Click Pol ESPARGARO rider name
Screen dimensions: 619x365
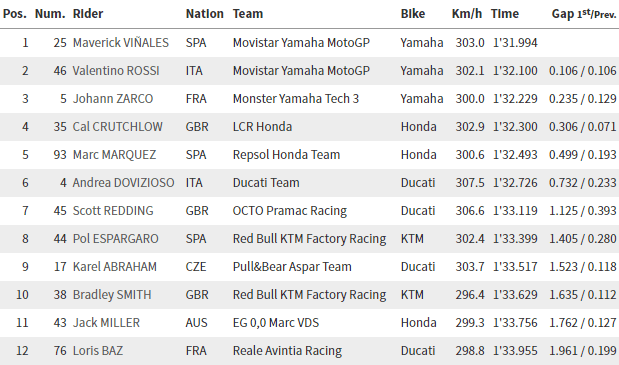point(116,239)
